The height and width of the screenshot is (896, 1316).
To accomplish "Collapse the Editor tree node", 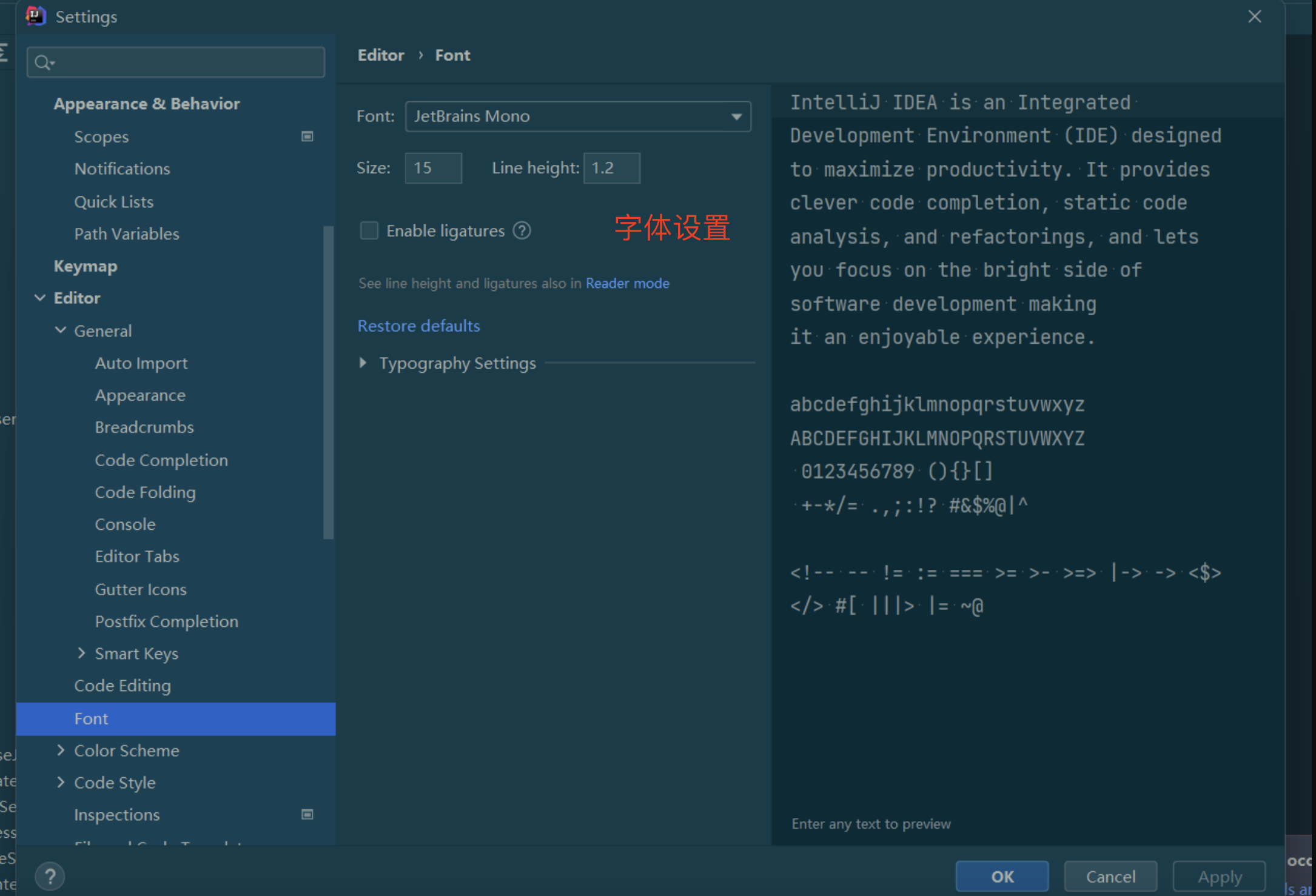I will 40,298.
